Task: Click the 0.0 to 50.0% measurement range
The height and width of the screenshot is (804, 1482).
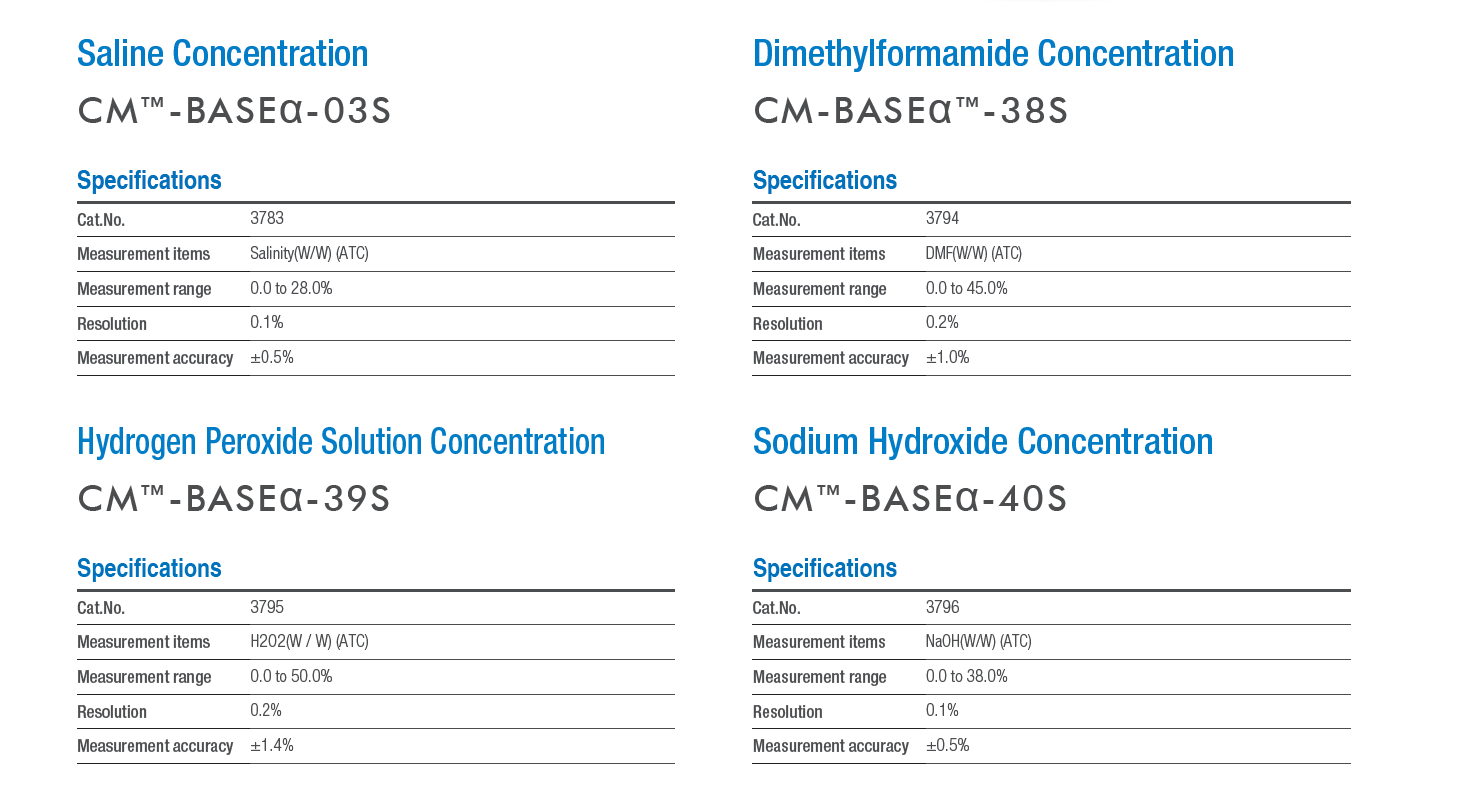Action: point(291,676)
